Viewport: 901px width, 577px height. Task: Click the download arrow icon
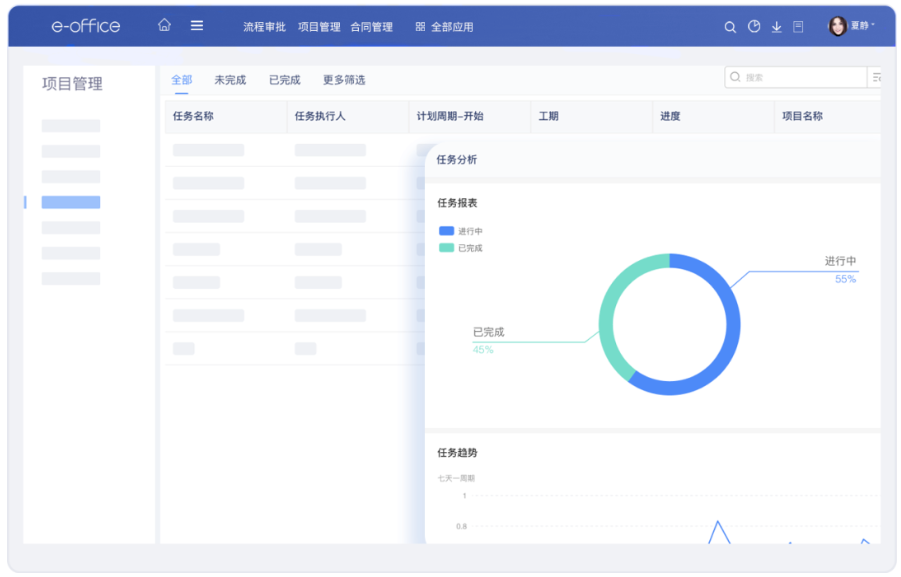point(776,27)
